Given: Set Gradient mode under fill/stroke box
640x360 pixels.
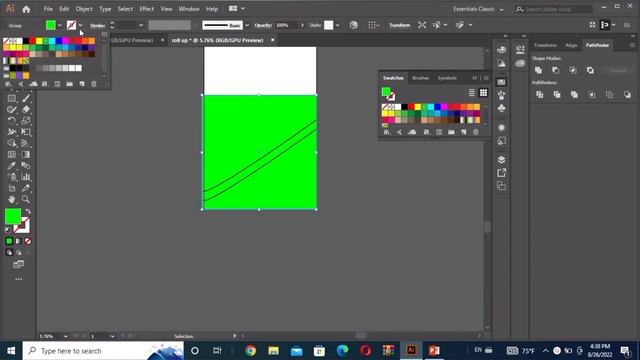Looking at the screenshot, I should [x=18, y=241].
